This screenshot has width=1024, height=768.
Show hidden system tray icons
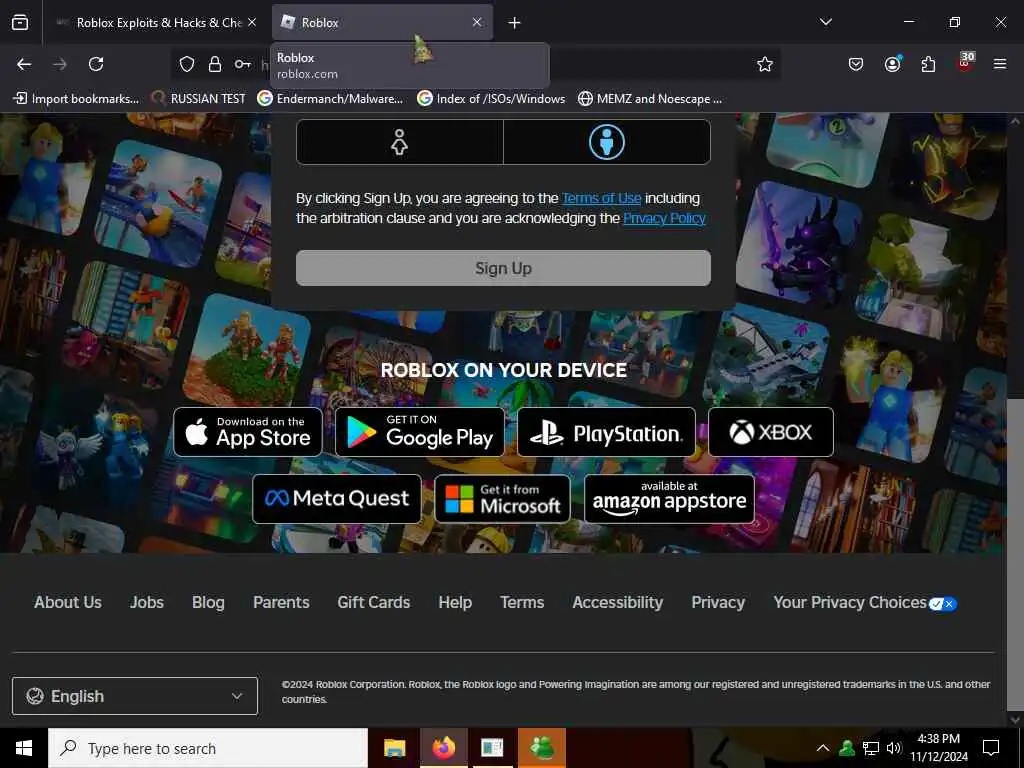(823, 748)
